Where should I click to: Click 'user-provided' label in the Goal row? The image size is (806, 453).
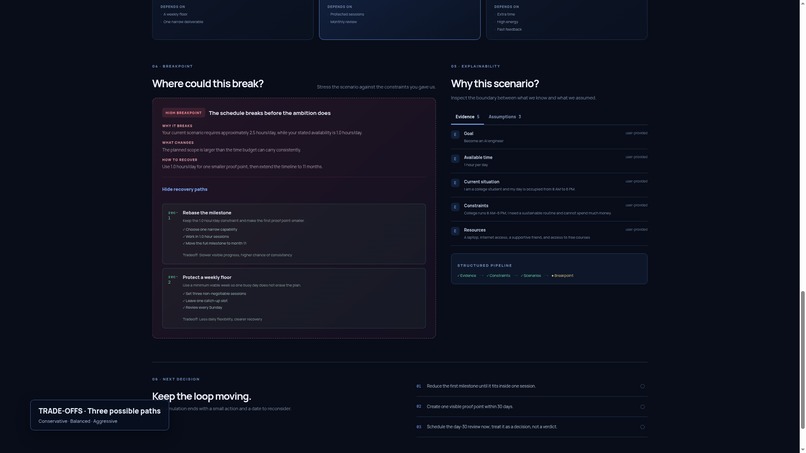point(636,133)
